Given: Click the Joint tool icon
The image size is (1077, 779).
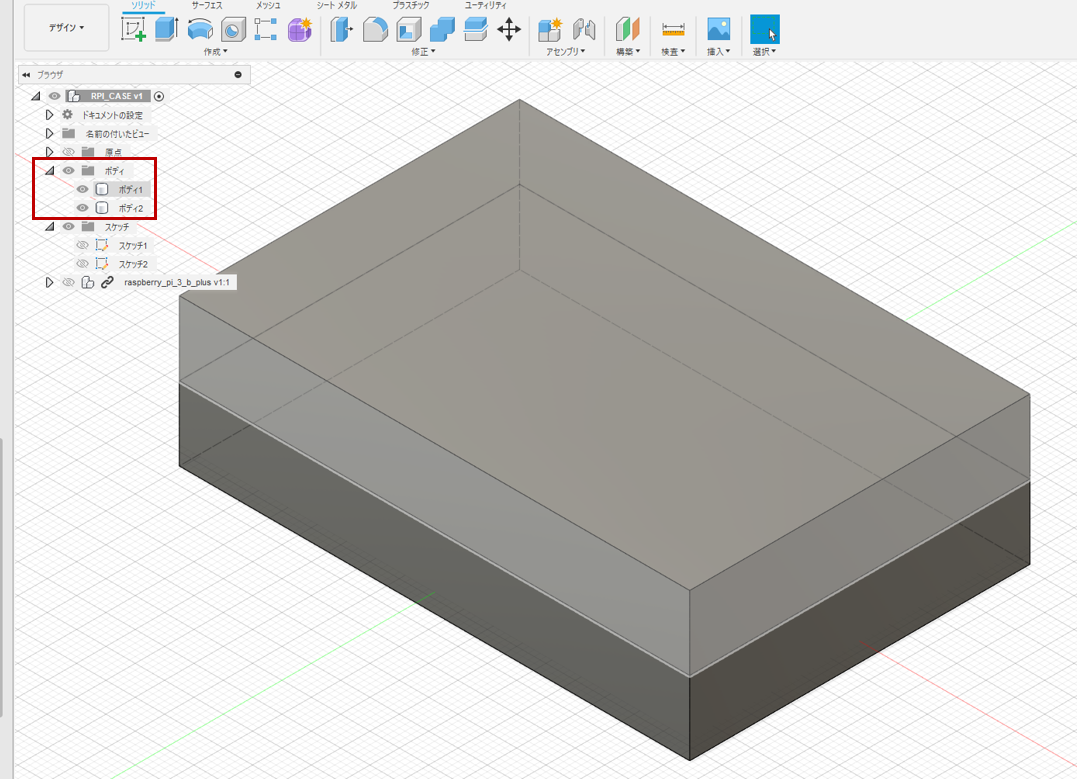Looking at the screenshot, I should point(584,30).
